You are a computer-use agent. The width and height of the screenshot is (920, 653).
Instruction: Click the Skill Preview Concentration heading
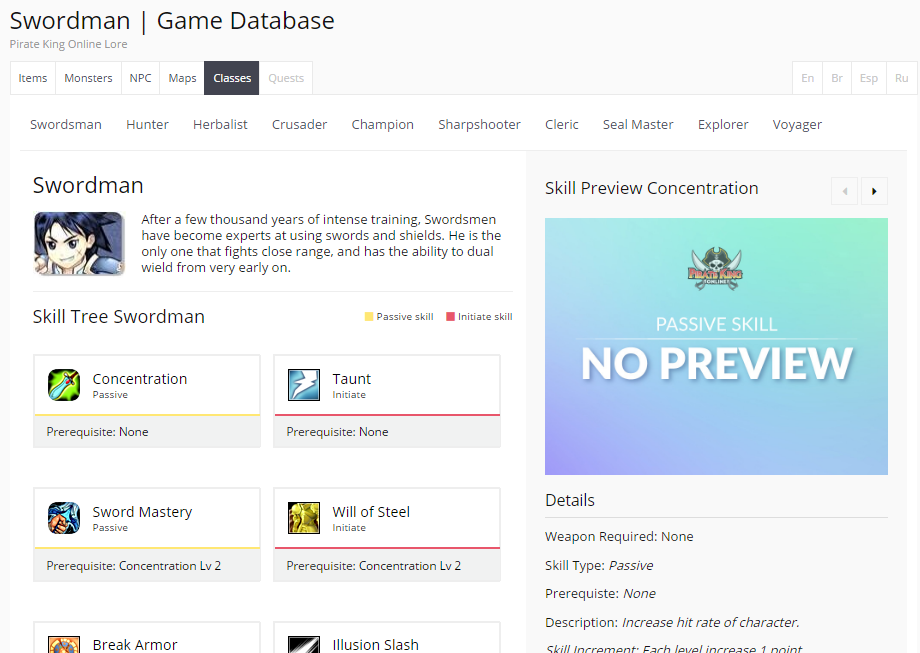click(x=651, y=188)
